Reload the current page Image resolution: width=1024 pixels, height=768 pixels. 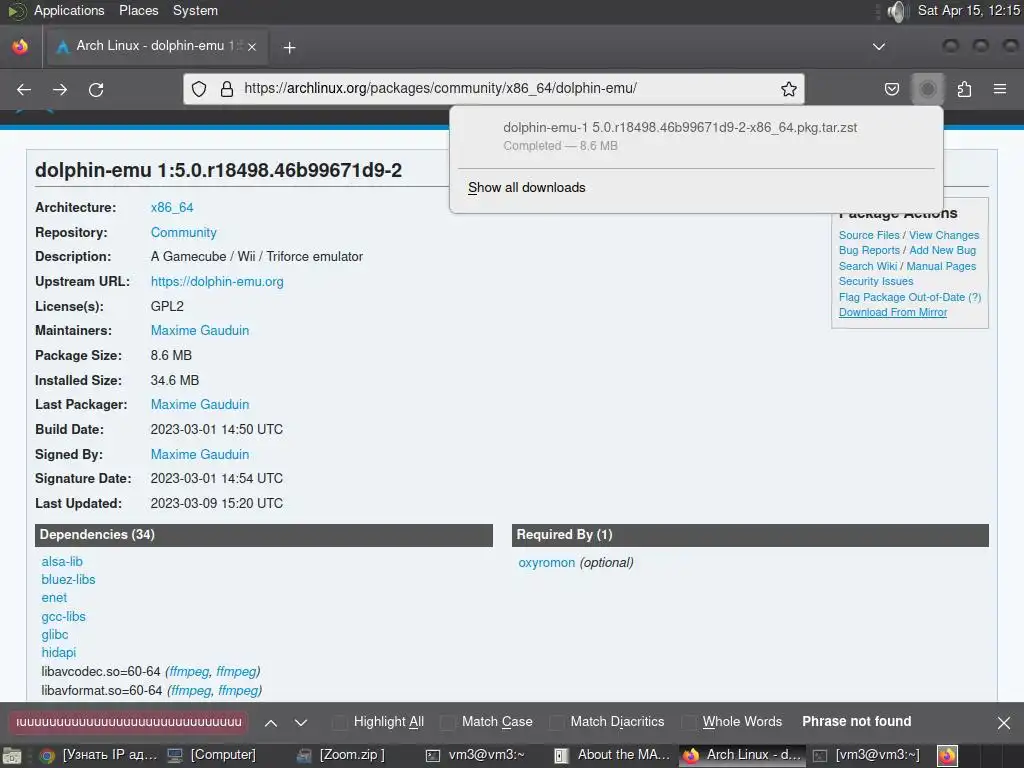(96, 89)
